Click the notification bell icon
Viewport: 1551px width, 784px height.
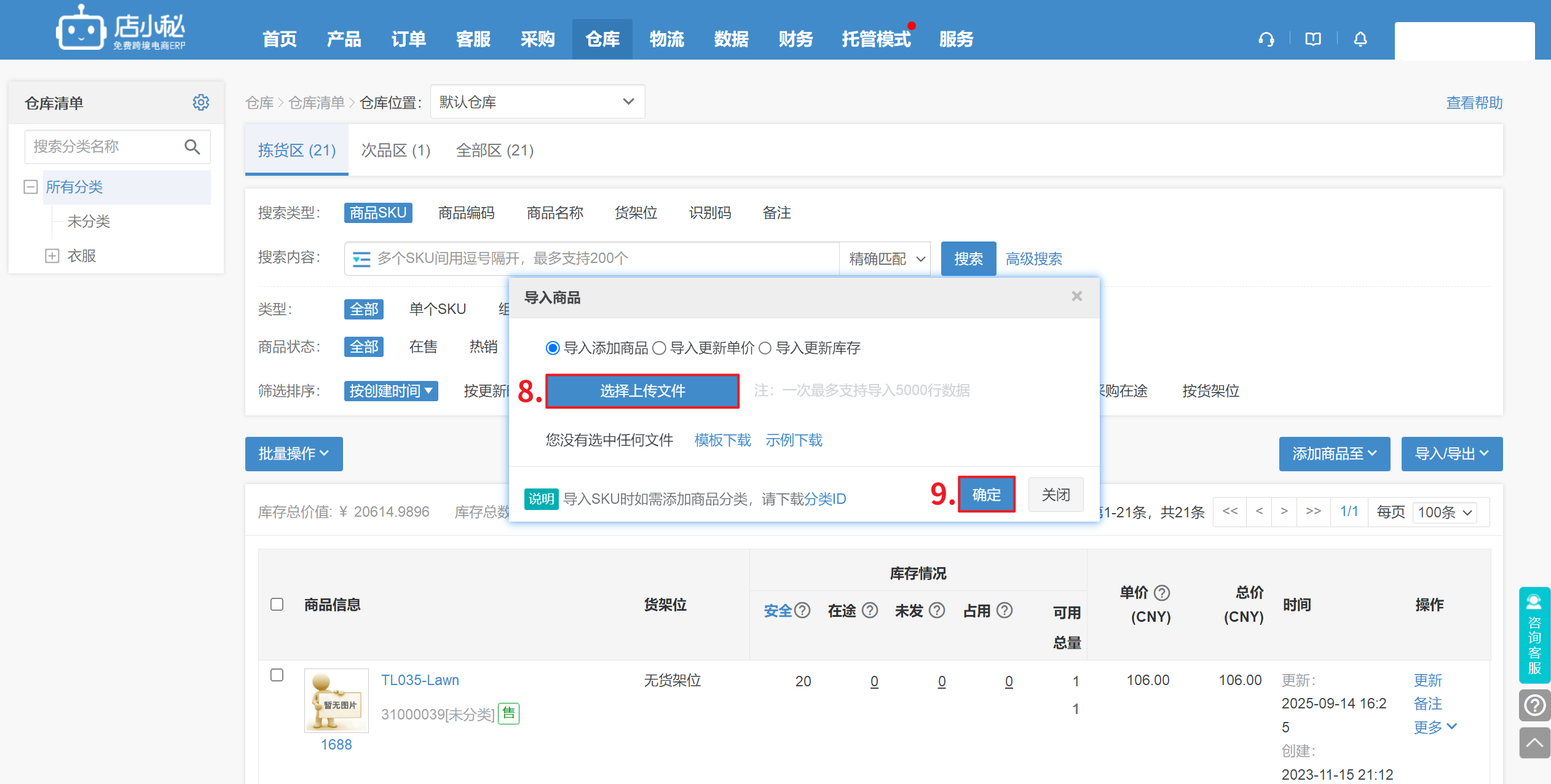click(1360, 39)
